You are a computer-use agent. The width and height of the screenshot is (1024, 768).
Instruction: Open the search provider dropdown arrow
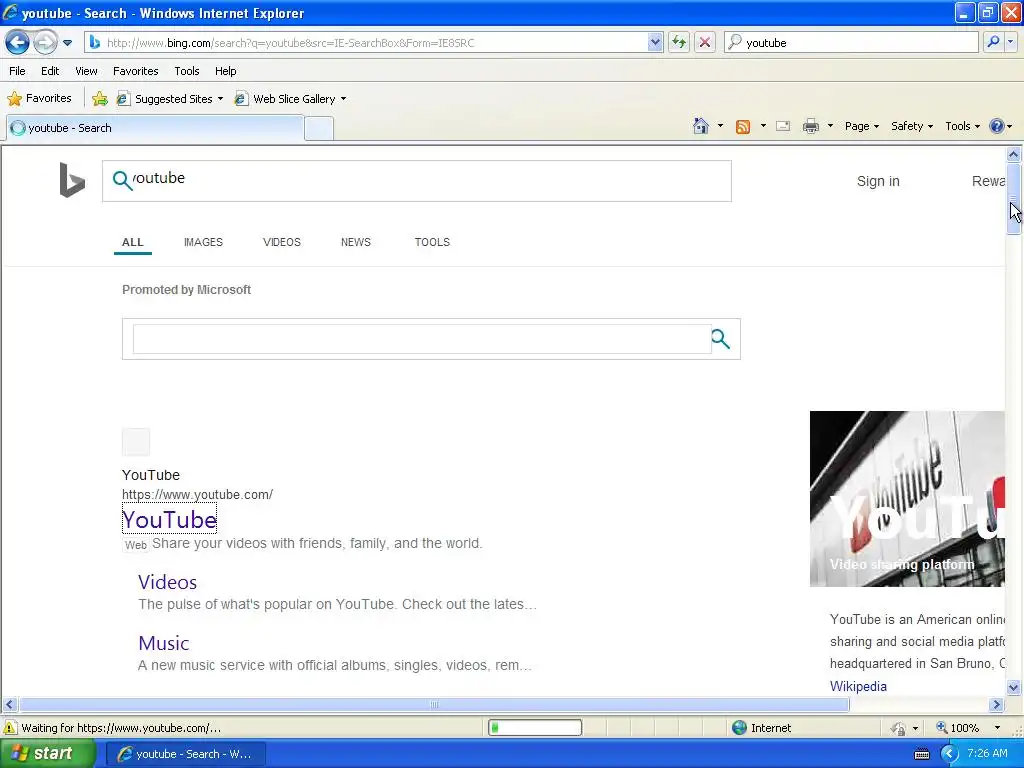1010,42
